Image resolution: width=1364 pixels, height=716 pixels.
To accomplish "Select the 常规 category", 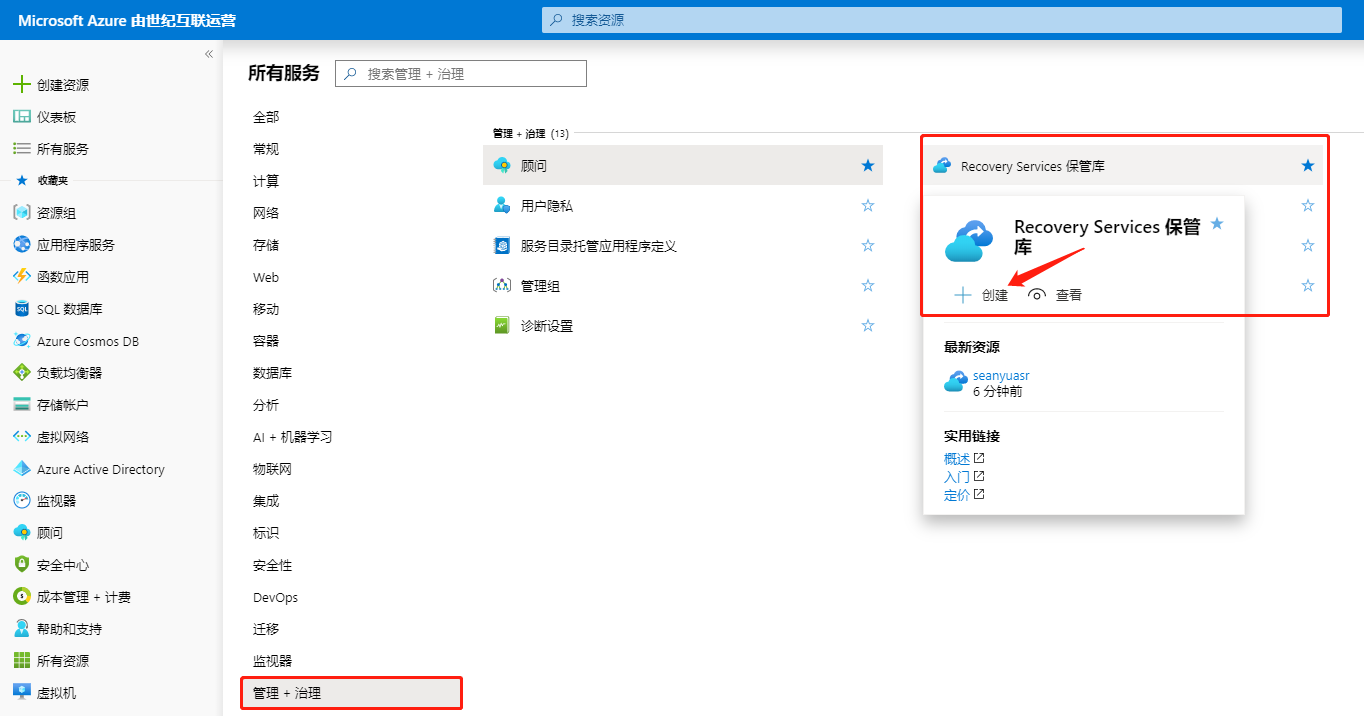I will tap(266, 149).
